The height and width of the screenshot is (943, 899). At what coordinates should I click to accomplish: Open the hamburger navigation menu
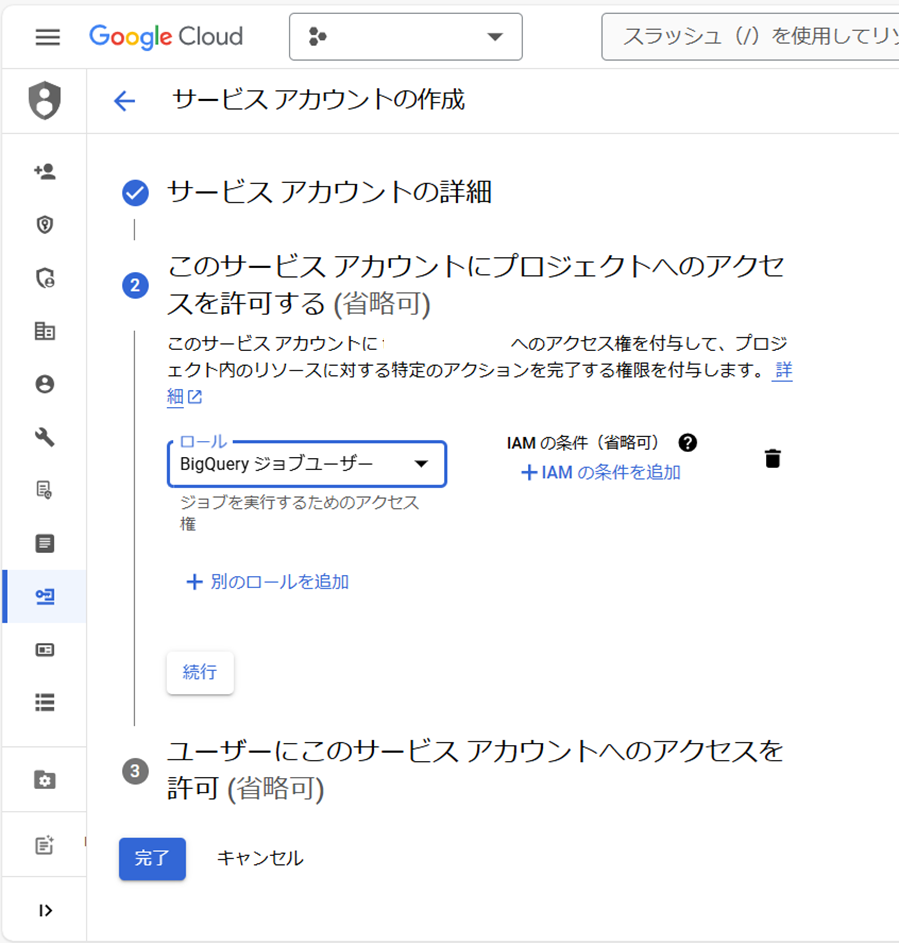pos(48,37)
